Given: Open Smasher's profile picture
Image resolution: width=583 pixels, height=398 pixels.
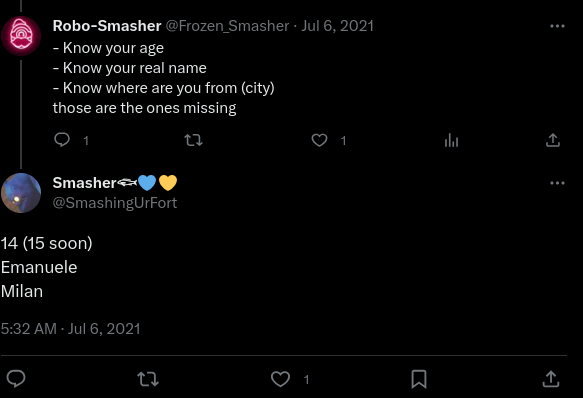Looking at the screenshot, I should point(21,193).
